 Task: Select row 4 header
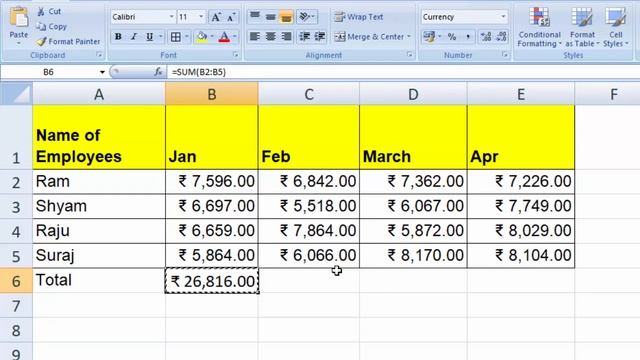click(x=16, y=231)
